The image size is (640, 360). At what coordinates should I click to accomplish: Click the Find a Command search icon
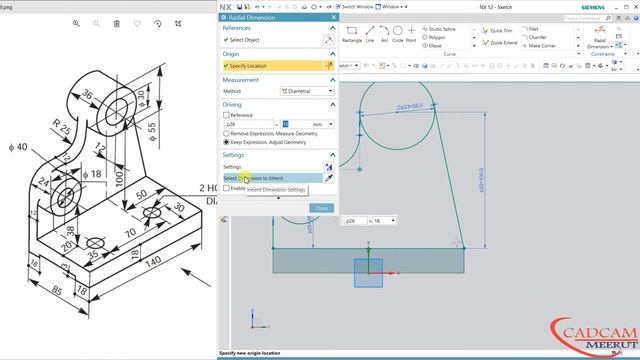tap(608, 18)
